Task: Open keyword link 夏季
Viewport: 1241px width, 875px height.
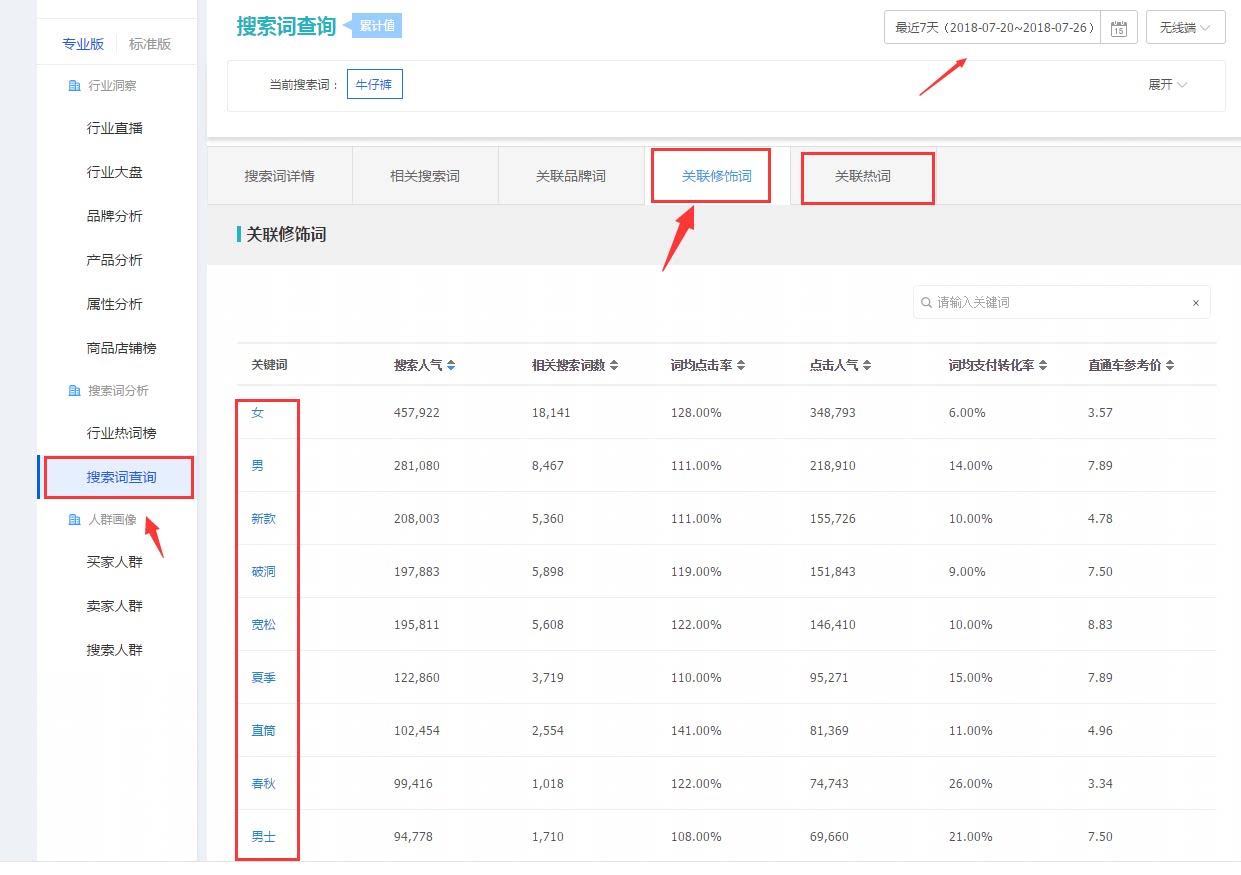Action: (263, 678)
